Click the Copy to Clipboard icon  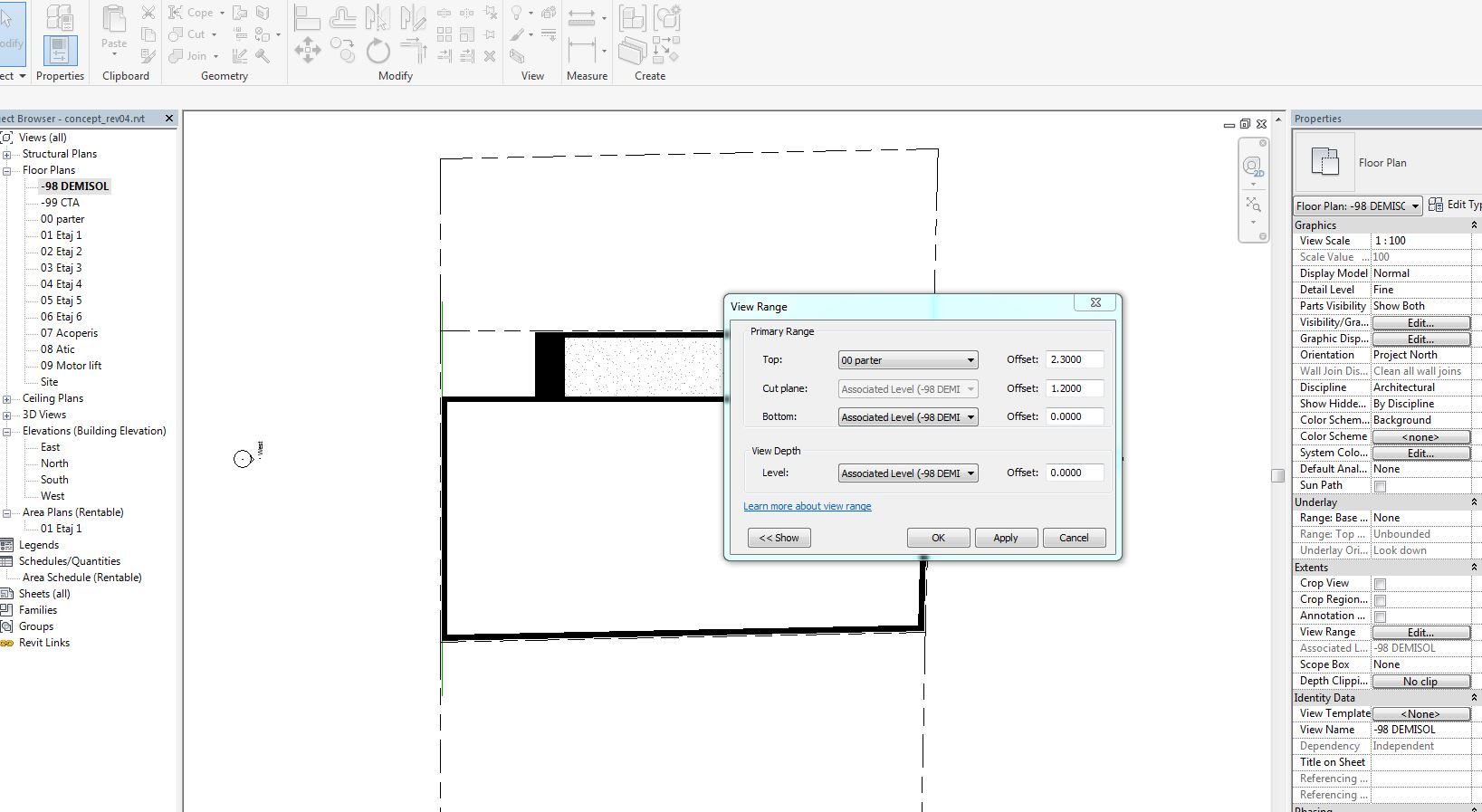(148, 34)
